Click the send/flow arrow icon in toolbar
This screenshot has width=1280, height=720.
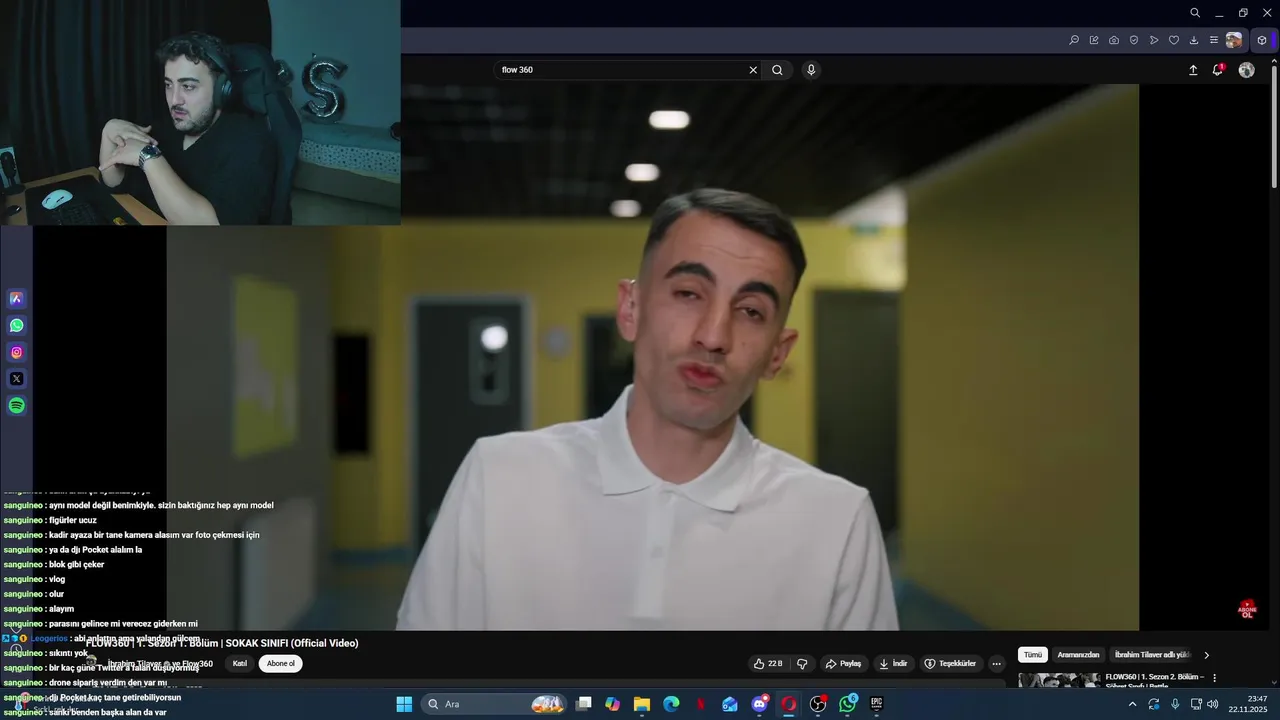point(1154,40)
